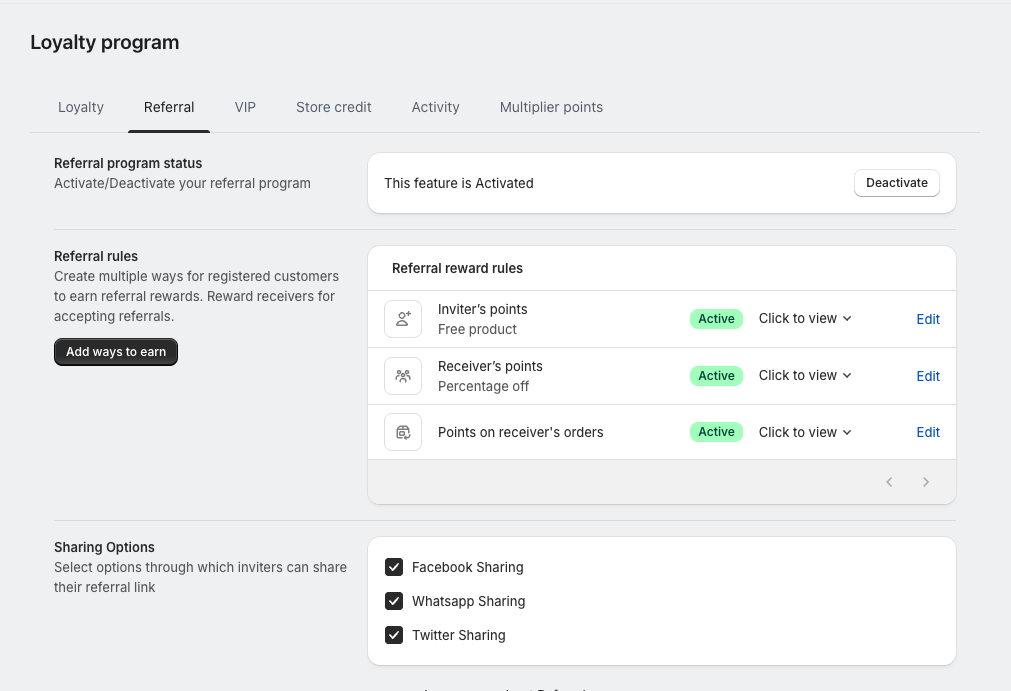Uncheck Twitter Sharing checkbox
1011x691 pixels.
(x=394, y=636)
